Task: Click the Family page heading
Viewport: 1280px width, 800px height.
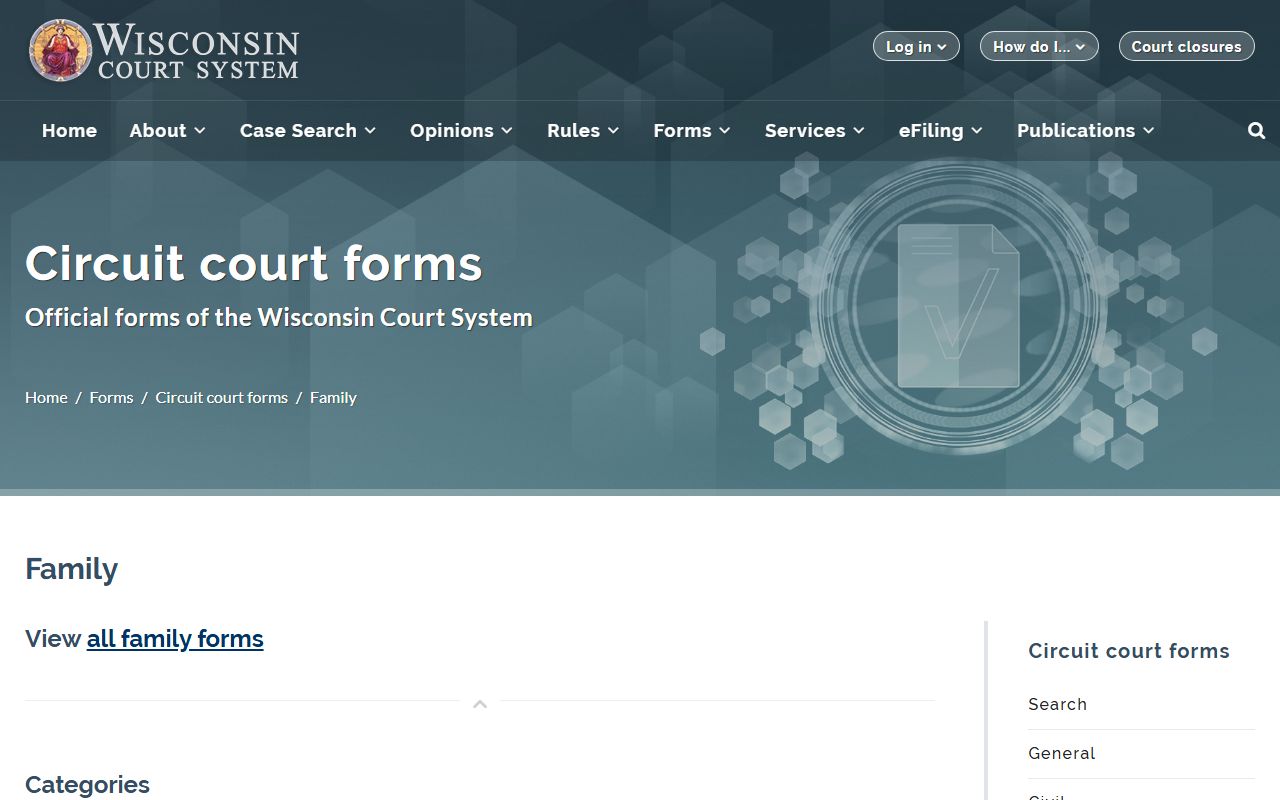Action: 71,569
